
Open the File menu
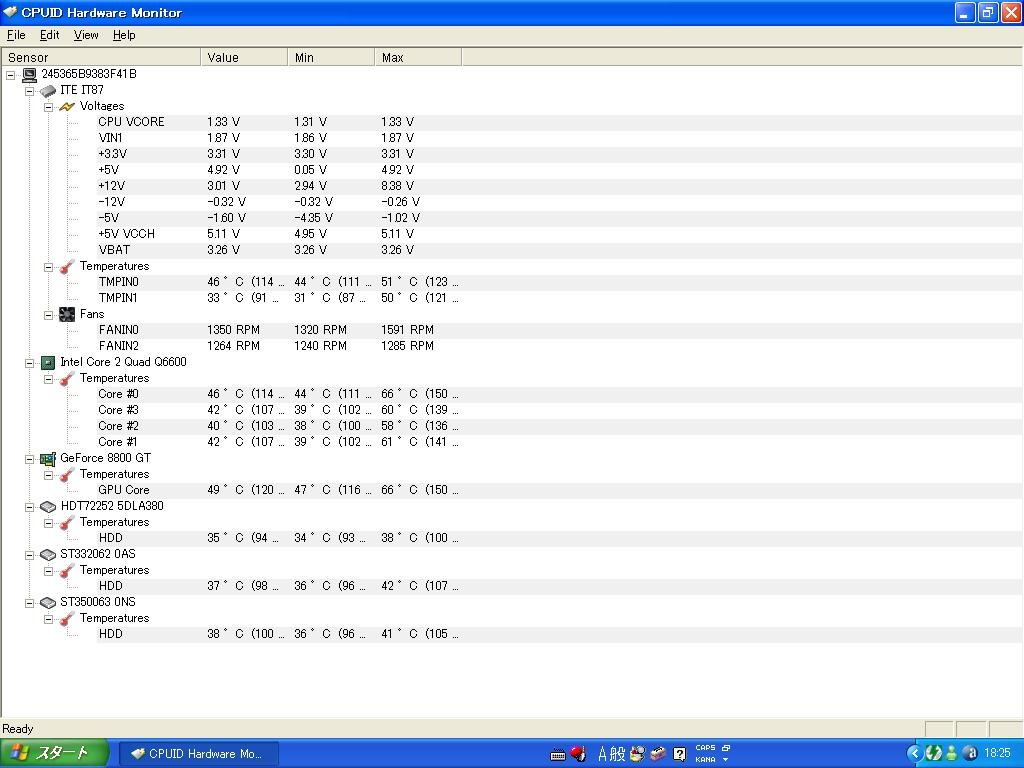[x=16, y=35]
